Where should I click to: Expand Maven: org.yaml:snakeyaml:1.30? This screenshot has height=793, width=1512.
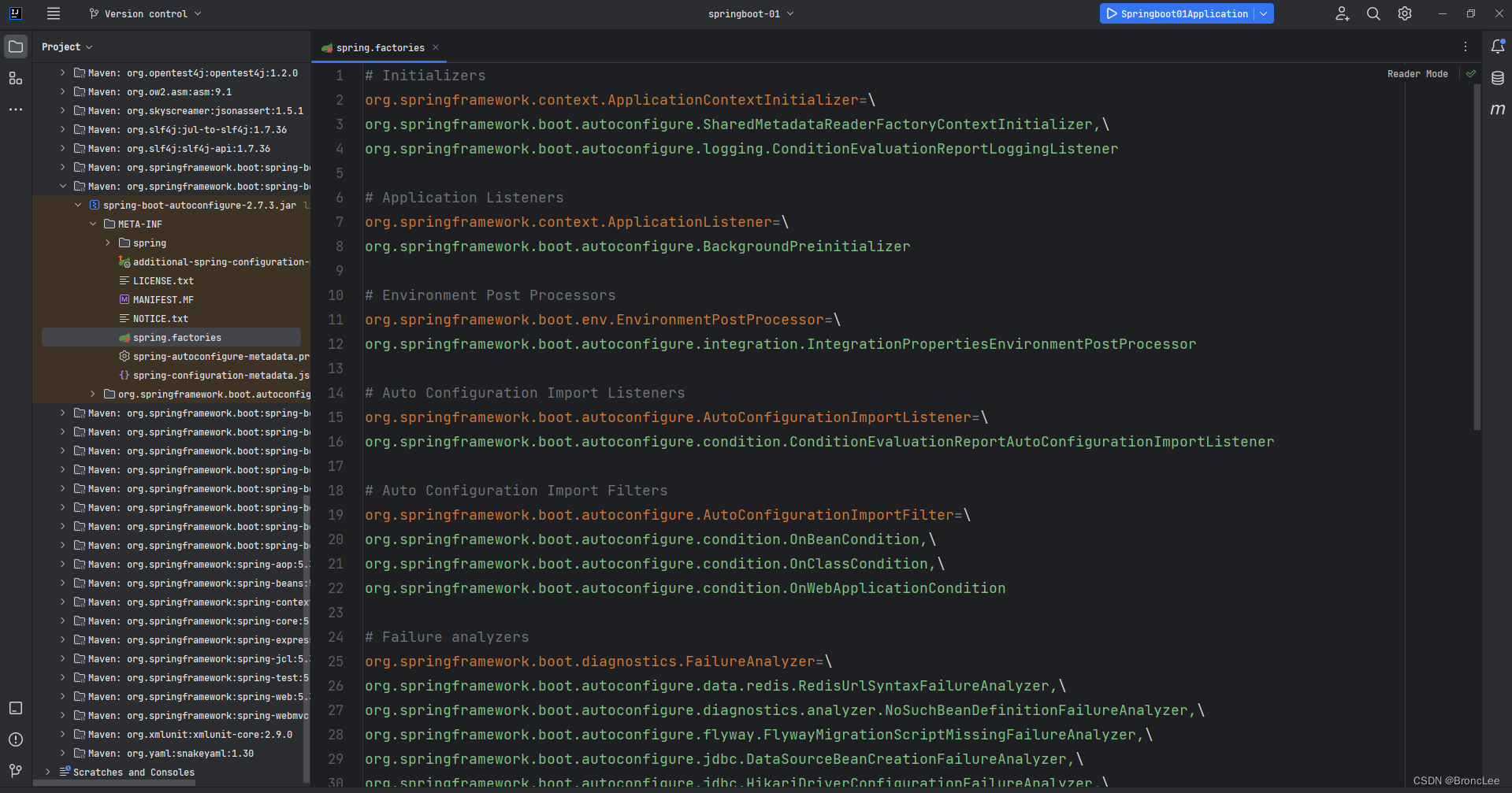(x=63, y=753)
